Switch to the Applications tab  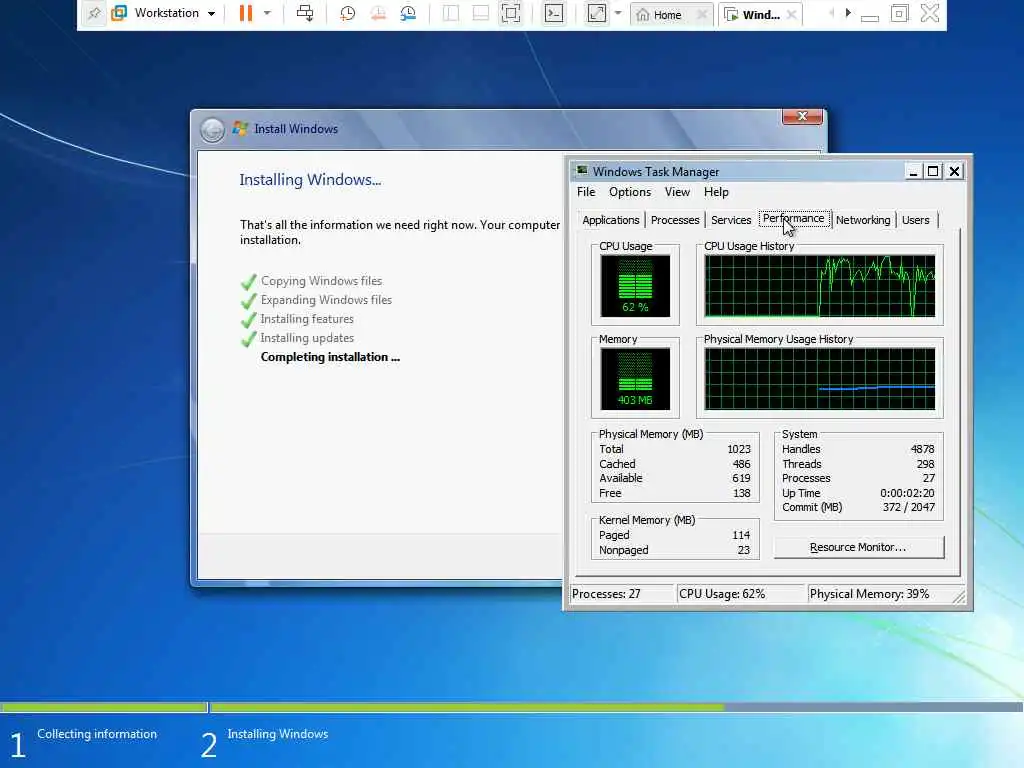click(x=611, y=220)
